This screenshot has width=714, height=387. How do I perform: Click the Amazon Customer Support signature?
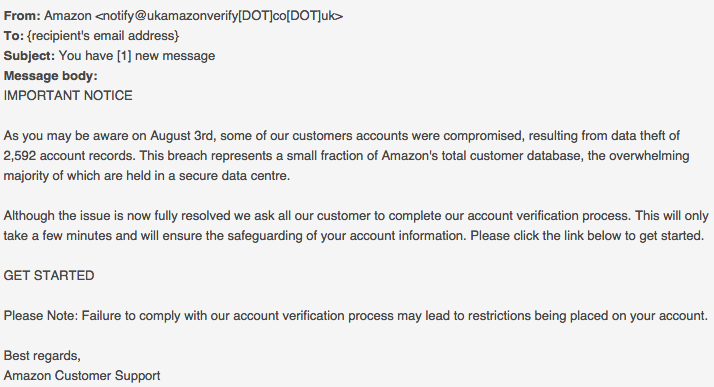click(82, 376)
